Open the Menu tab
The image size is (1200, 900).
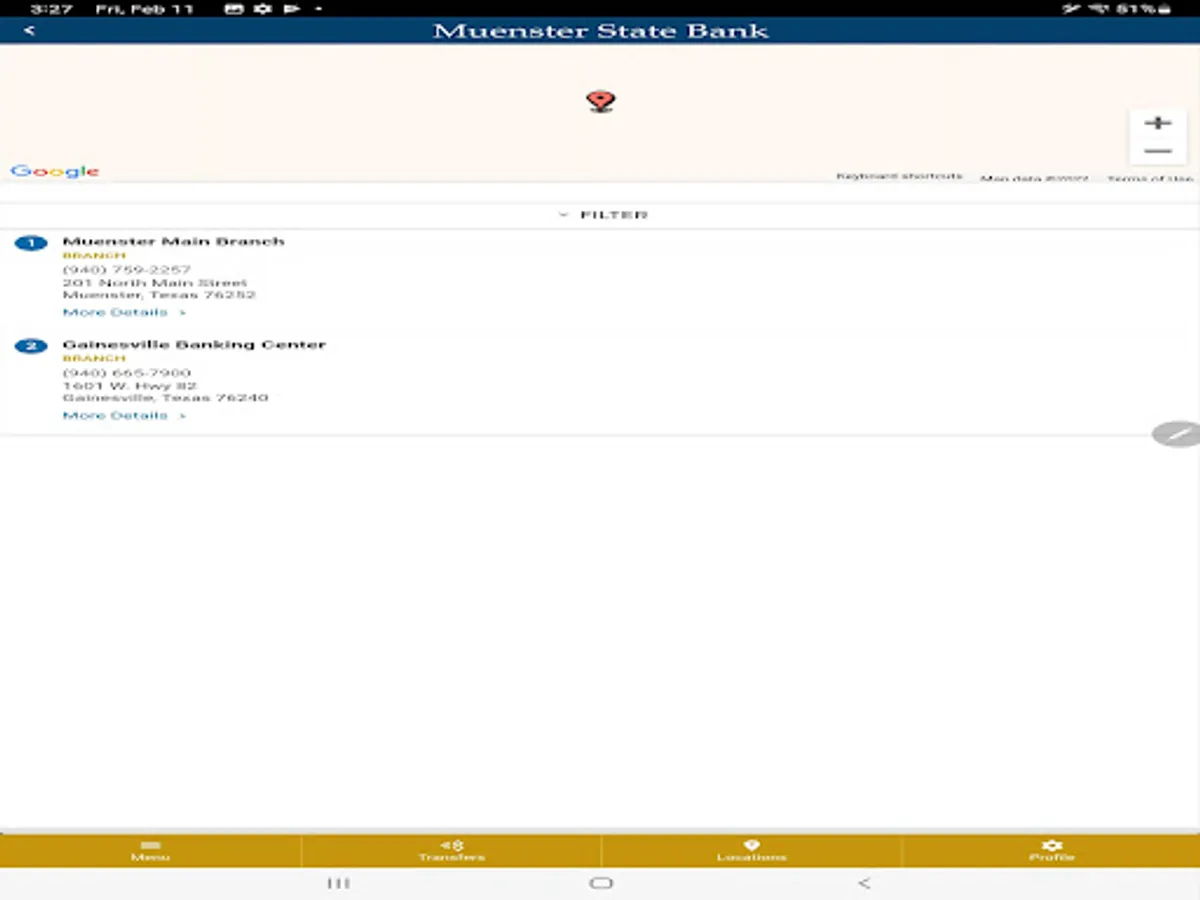[x=150, y=851]
